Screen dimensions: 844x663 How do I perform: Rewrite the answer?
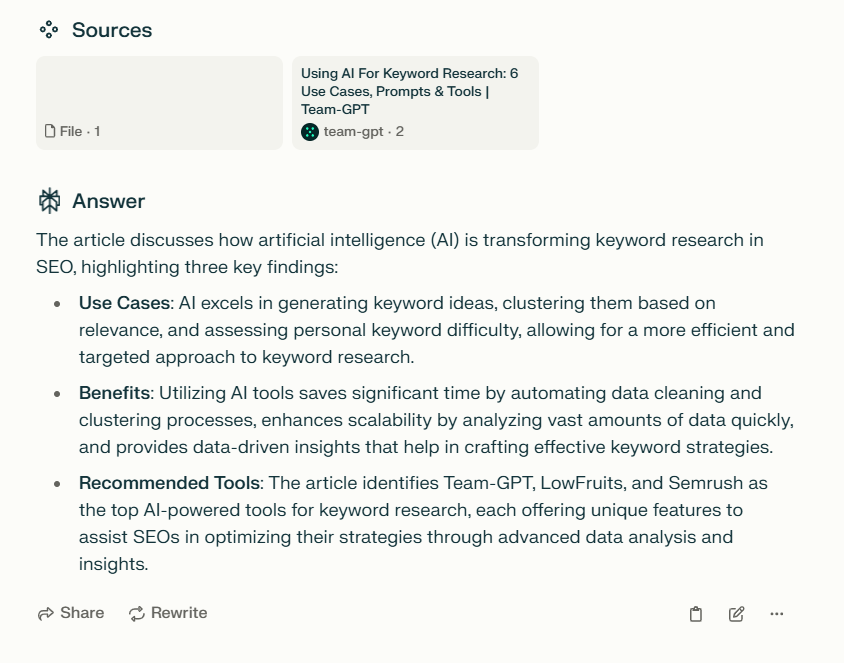coord(168,613)
